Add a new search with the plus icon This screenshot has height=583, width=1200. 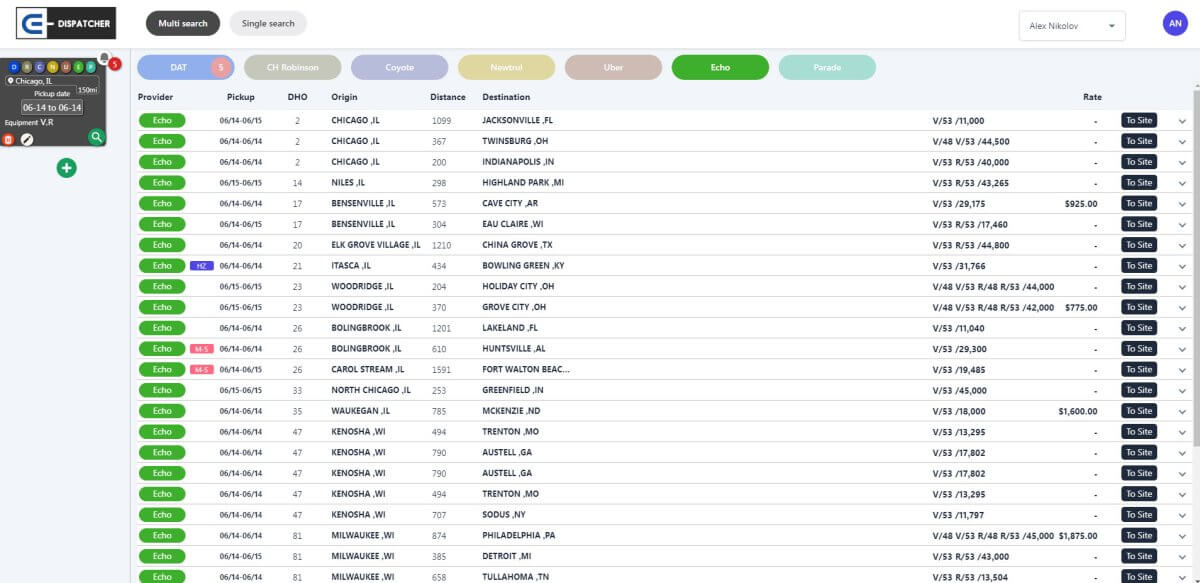(x=66, y=168)
